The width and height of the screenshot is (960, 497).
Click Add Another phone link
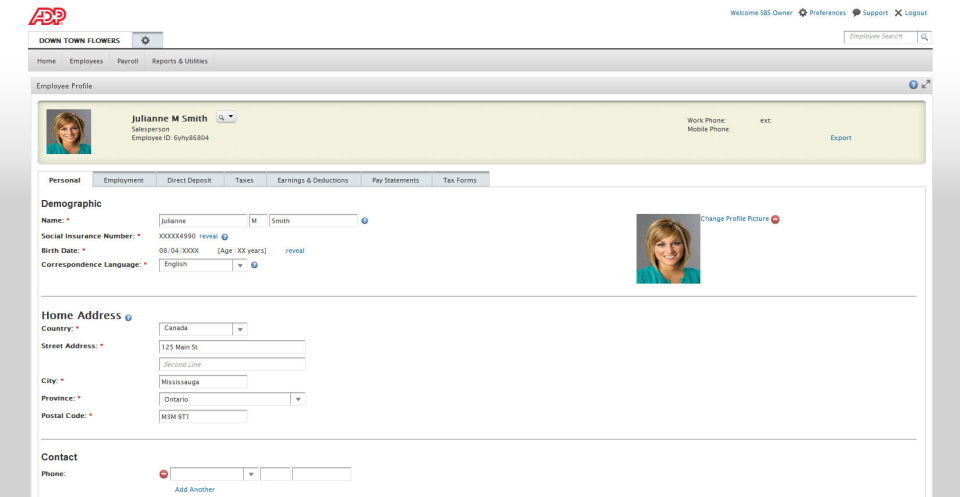click(x=194, y=489)
